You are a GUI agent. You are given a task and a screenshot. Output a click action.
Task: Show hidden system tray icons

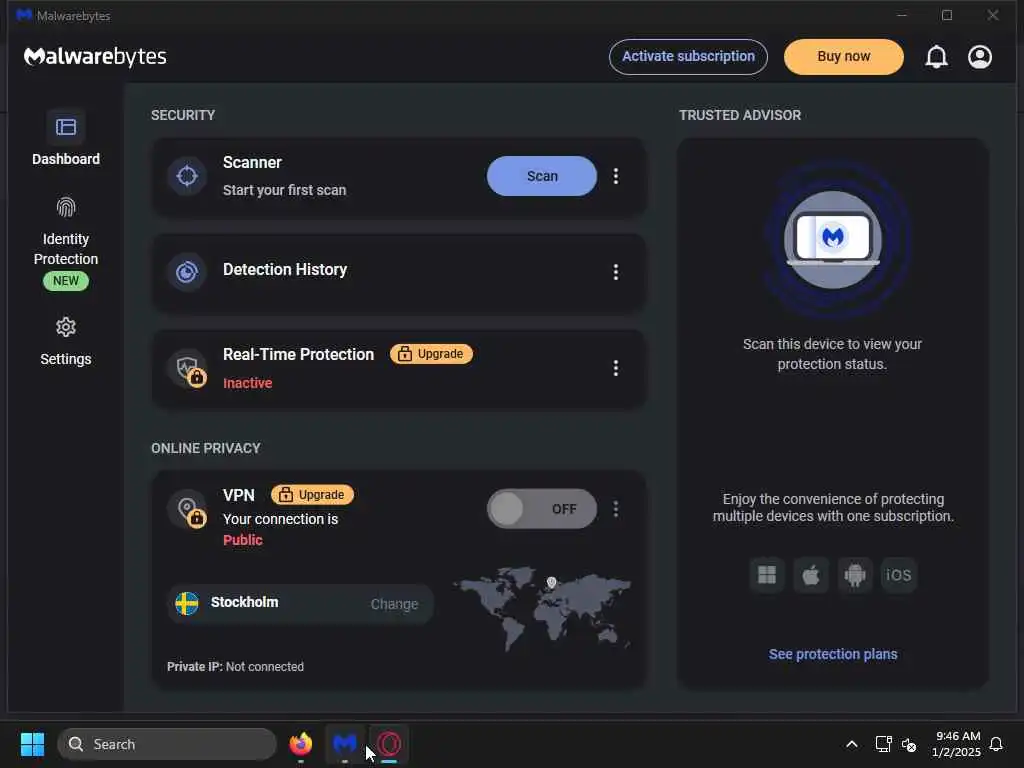click(852, 744)
